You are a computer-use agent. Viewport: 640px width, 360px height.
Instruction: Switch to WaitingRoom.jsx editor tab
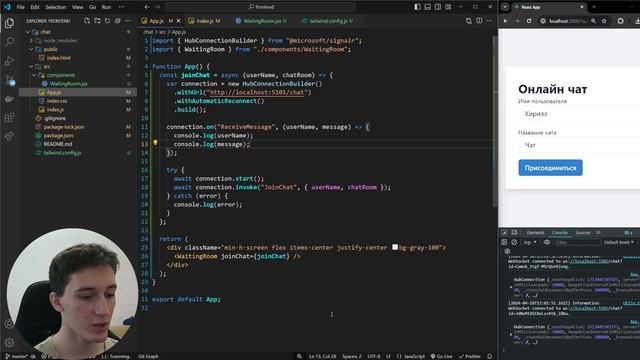click(x=261, y=21)
